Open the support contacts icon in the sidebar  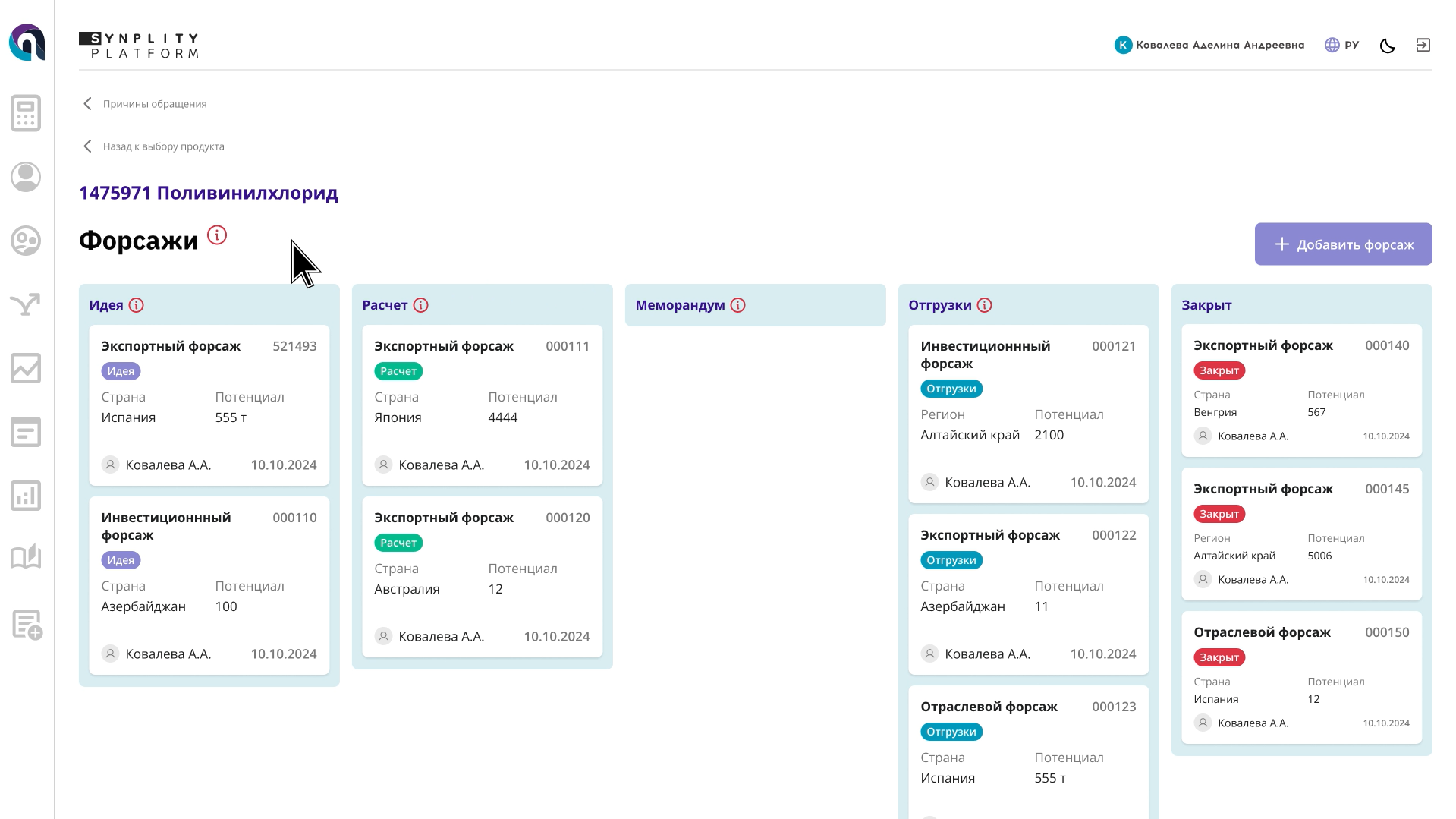pos(25,241)
